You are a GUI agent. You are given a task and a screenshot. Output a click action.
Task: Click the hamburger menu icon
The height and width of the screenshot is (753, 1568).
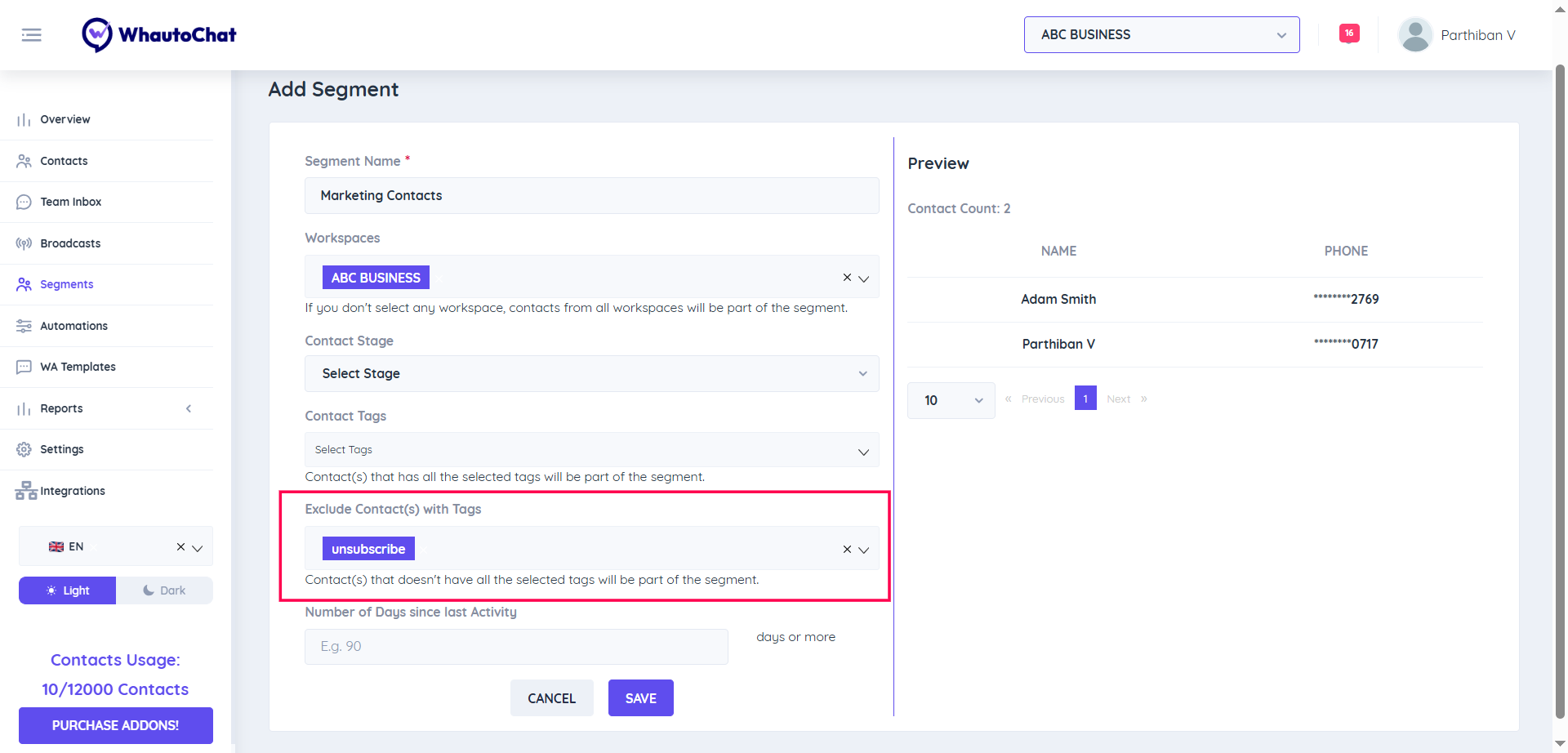(31, 35)
